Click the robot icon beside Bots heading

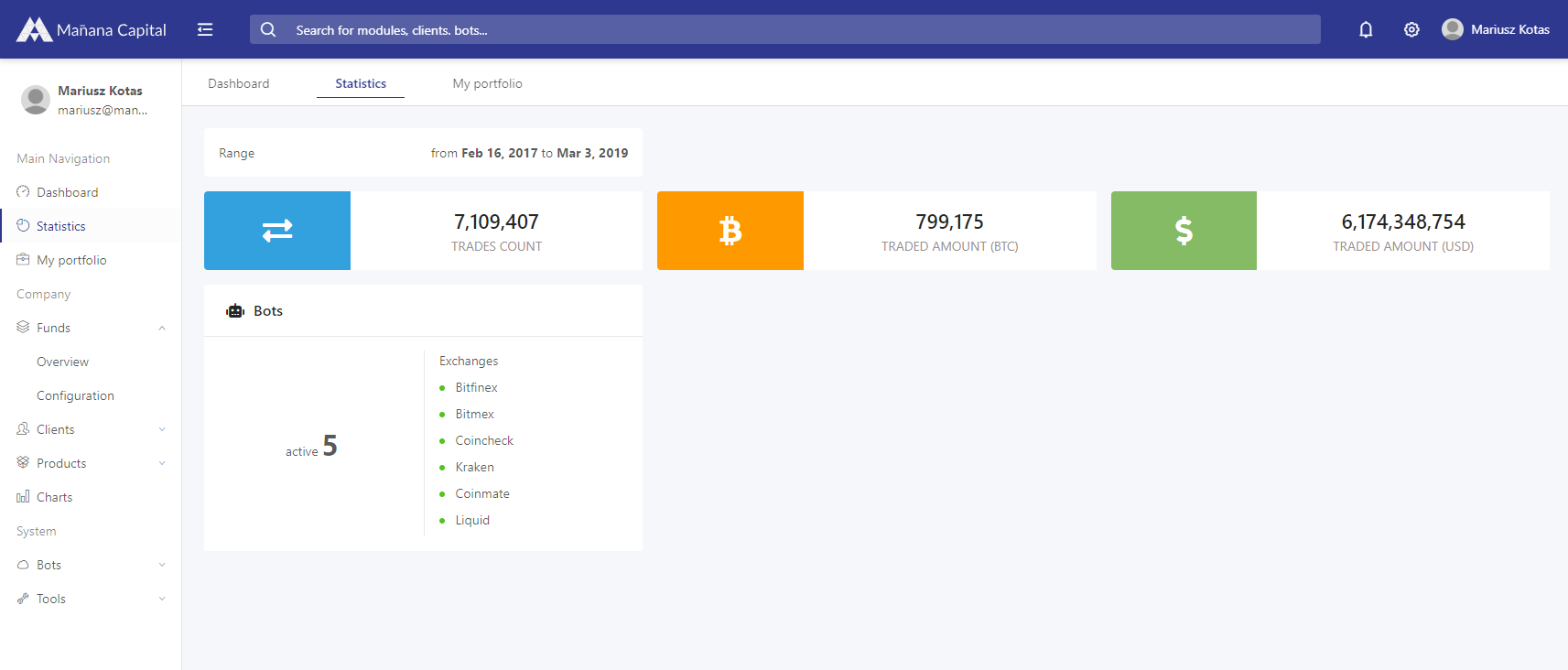235,311
